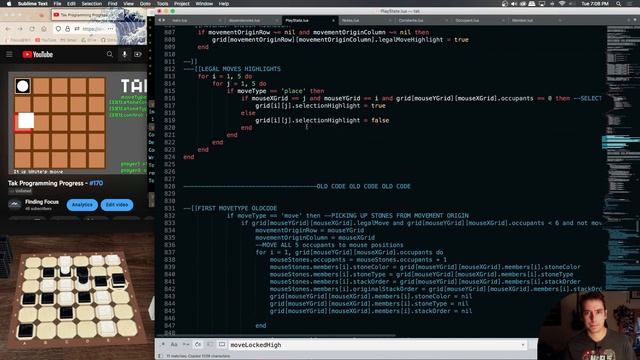Click the lock icon in address bar
This screenshot has height=360, width=640.
(67, 29)
